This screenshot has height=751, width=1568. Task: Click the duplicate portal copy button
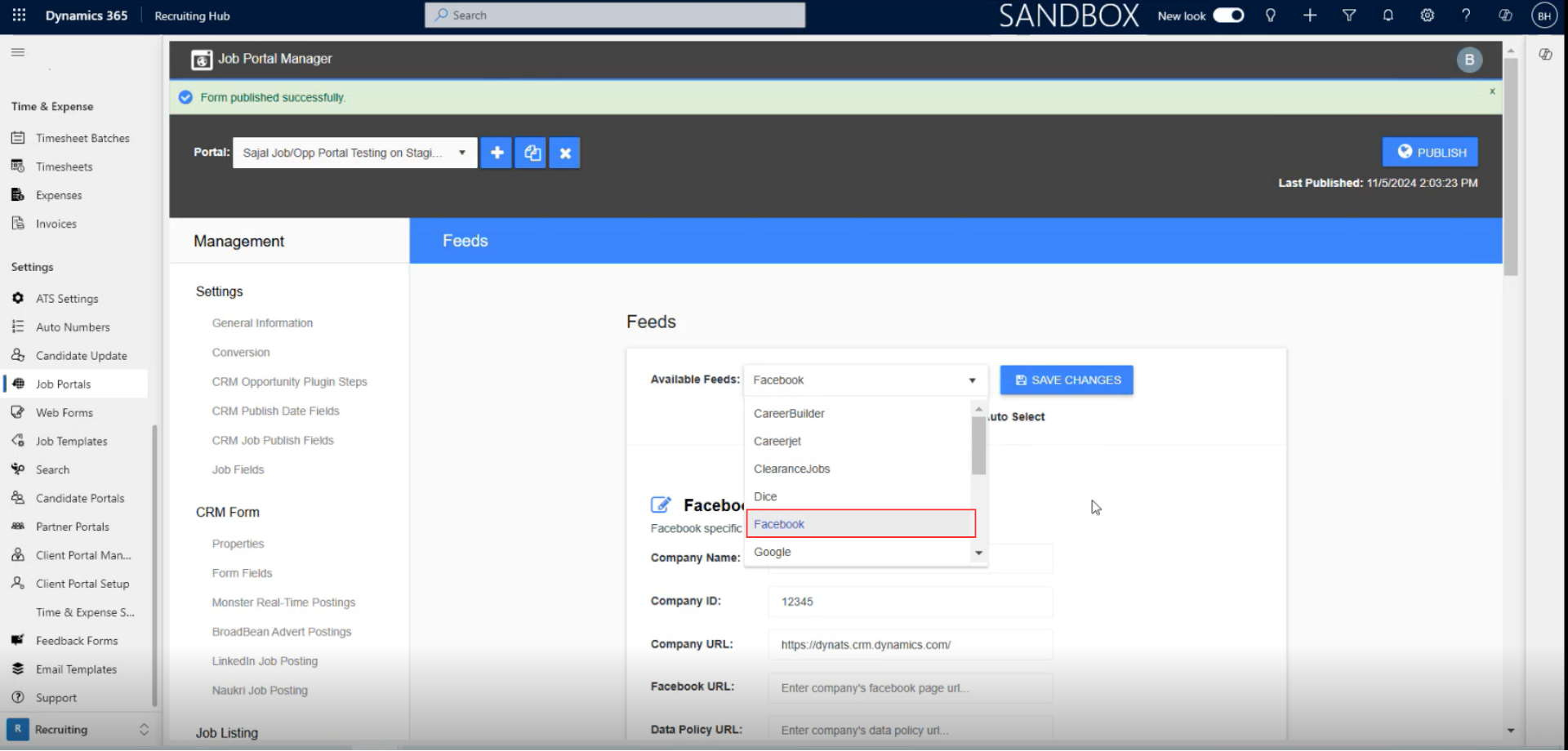(531, 153)
